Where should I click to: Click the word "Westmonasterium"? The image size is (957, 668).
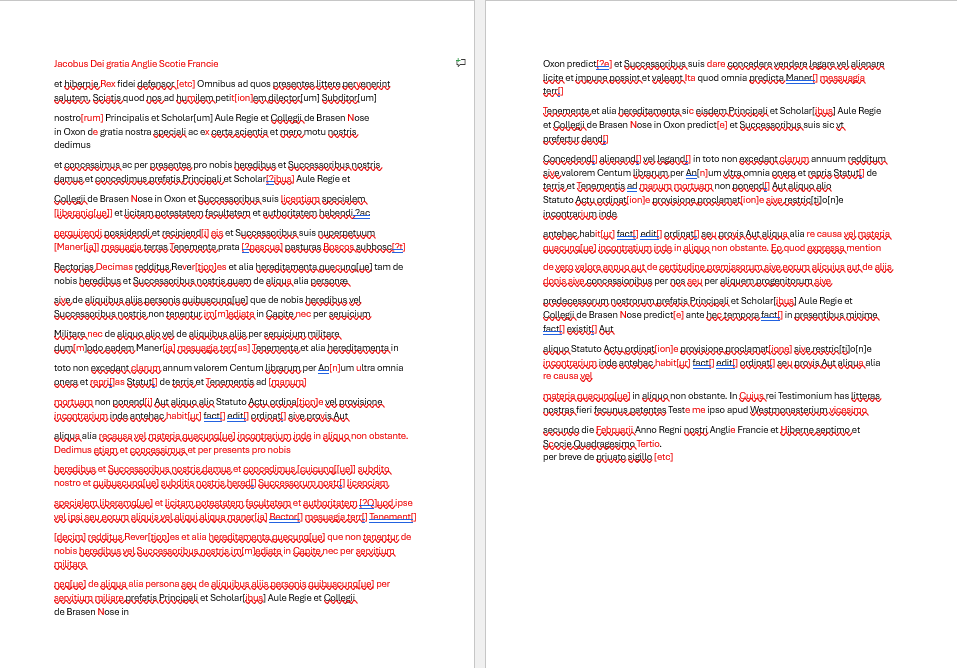coord(788,410)
